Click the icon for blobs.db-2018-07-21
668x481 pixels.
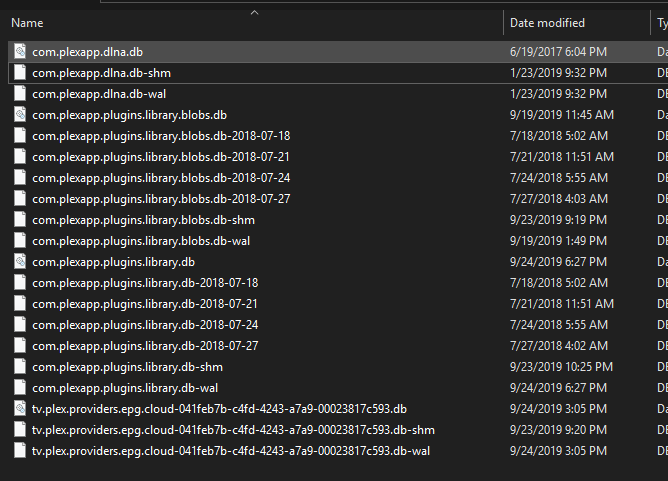point(20,156)
